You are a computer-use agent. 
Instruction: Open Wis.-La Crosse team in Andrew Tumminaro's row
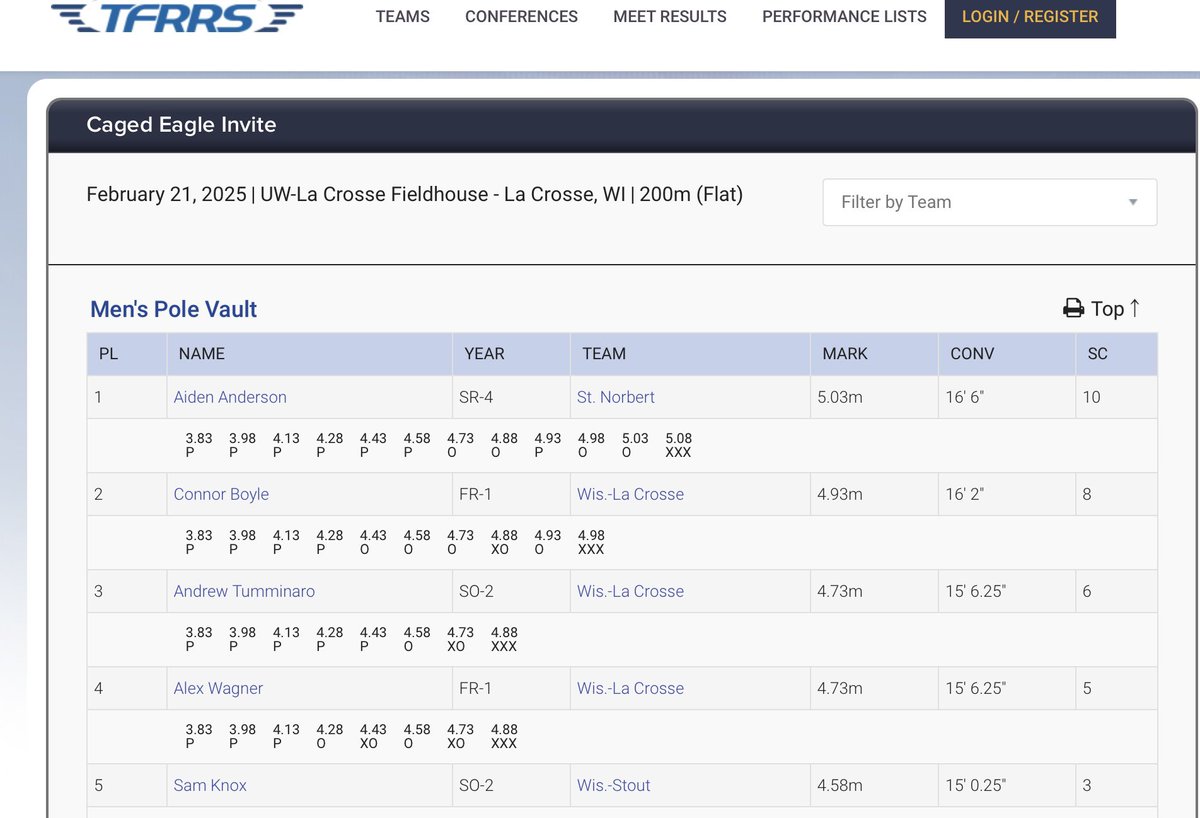coord(630,591)
